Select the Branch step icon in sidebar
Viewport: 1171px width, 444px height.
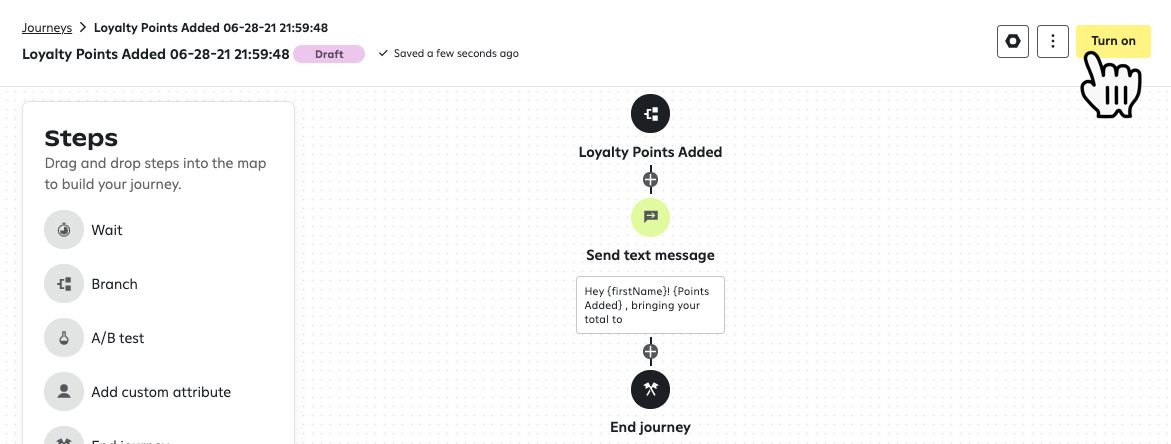[64, 284]
